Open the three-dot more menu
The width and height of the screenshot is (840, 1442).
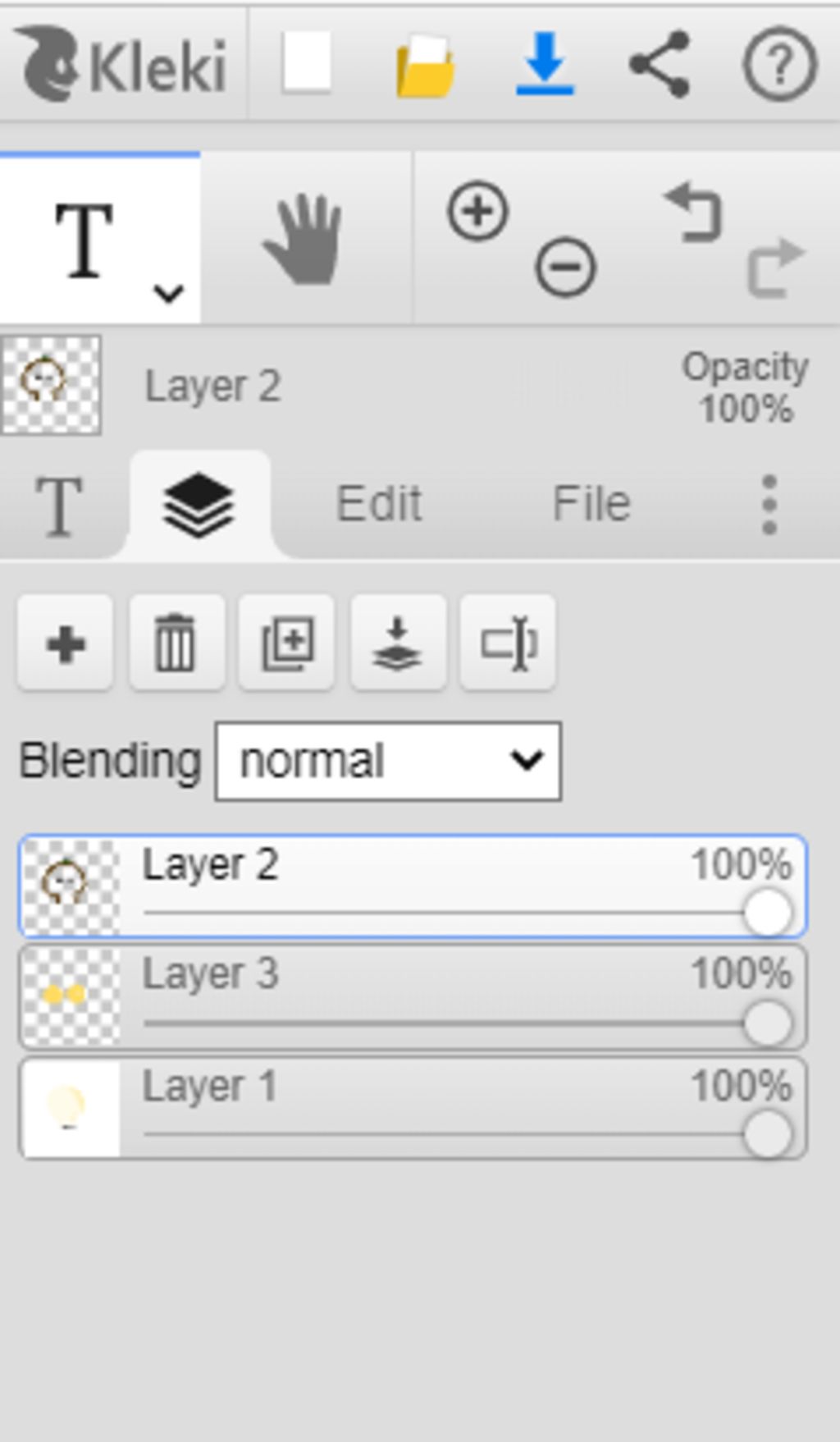pyautogui.click(x=769, y=504)
